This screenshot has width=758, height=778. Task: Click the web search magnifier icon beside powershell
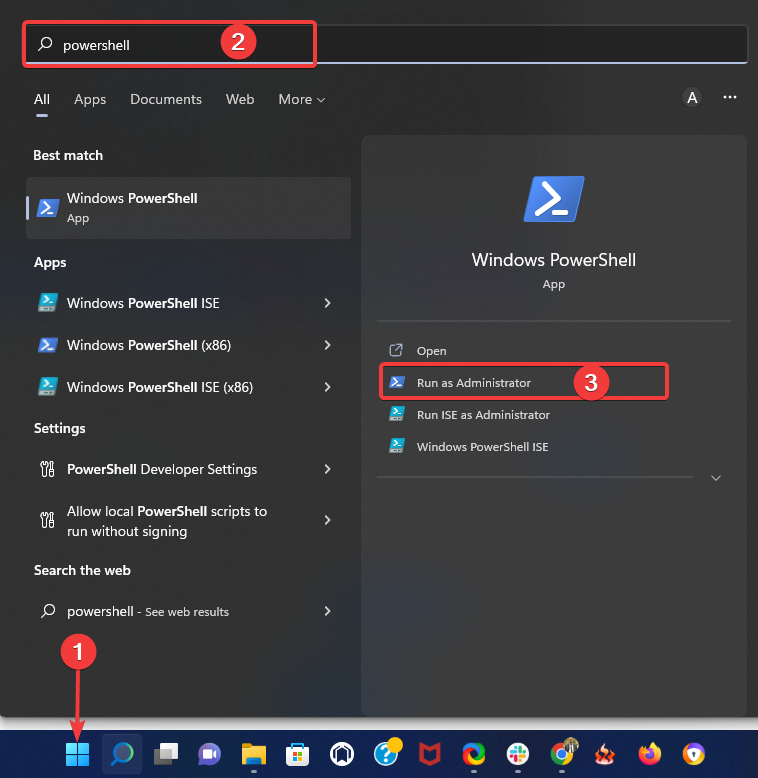48,611
